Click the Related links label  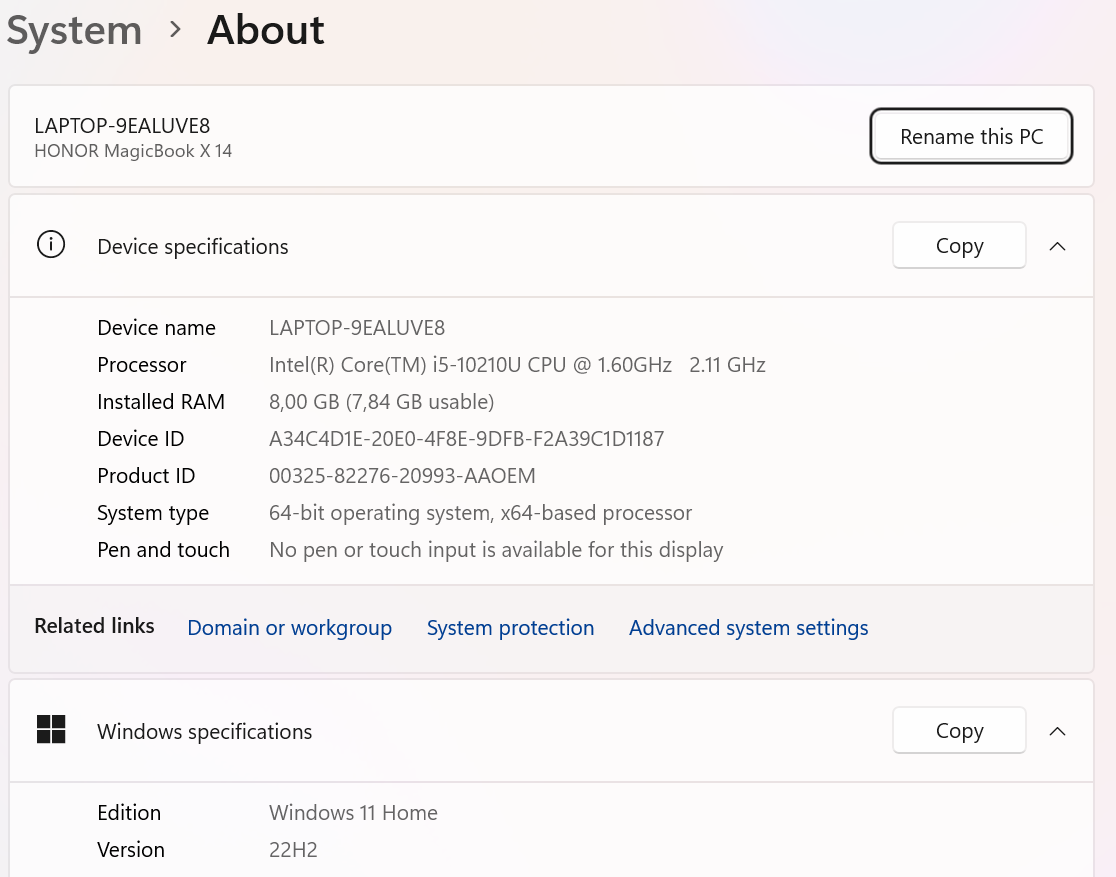94,626
